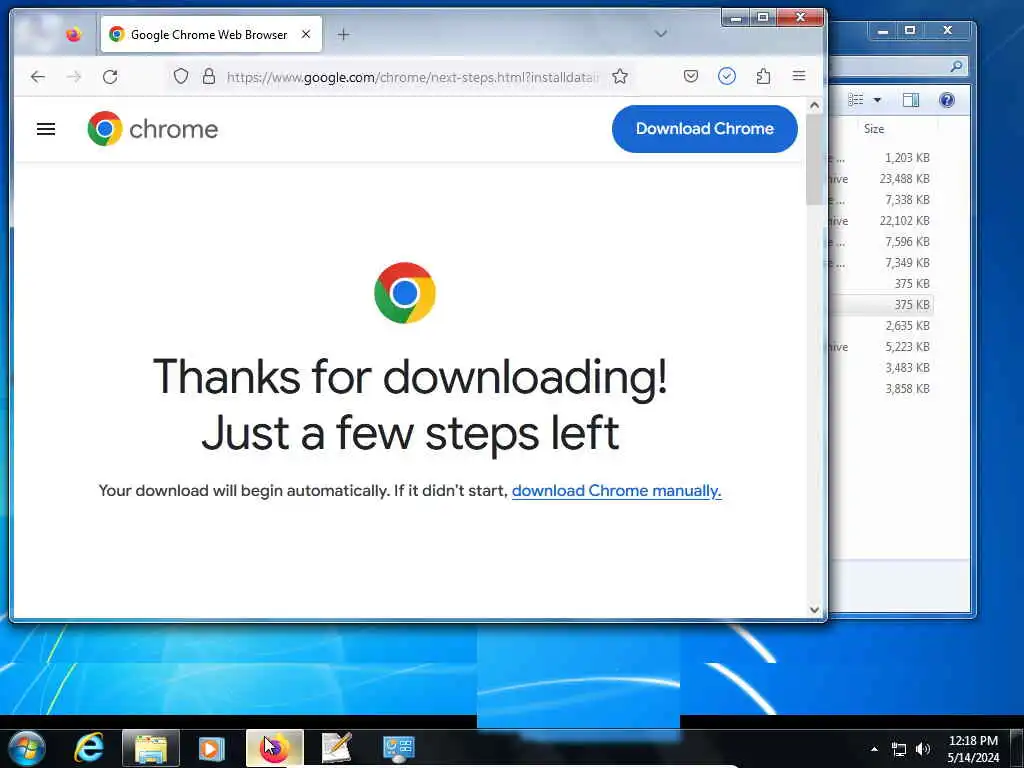Click scrollbar down arrow in Firefox

click(814, 609)
